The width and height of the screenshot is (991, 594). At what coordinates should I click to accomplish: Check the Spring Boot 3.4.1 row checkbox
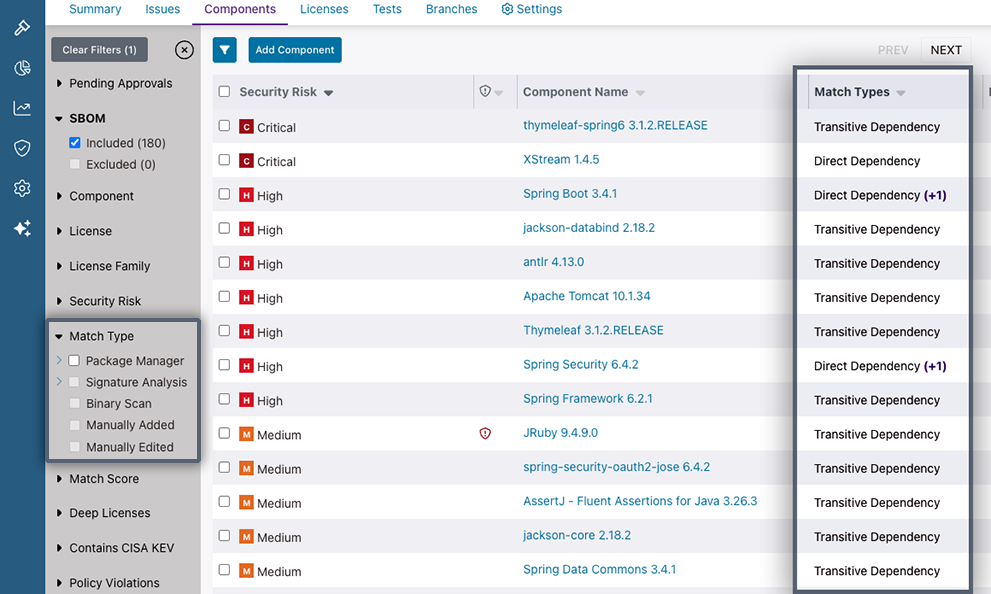tap(224, 194)
